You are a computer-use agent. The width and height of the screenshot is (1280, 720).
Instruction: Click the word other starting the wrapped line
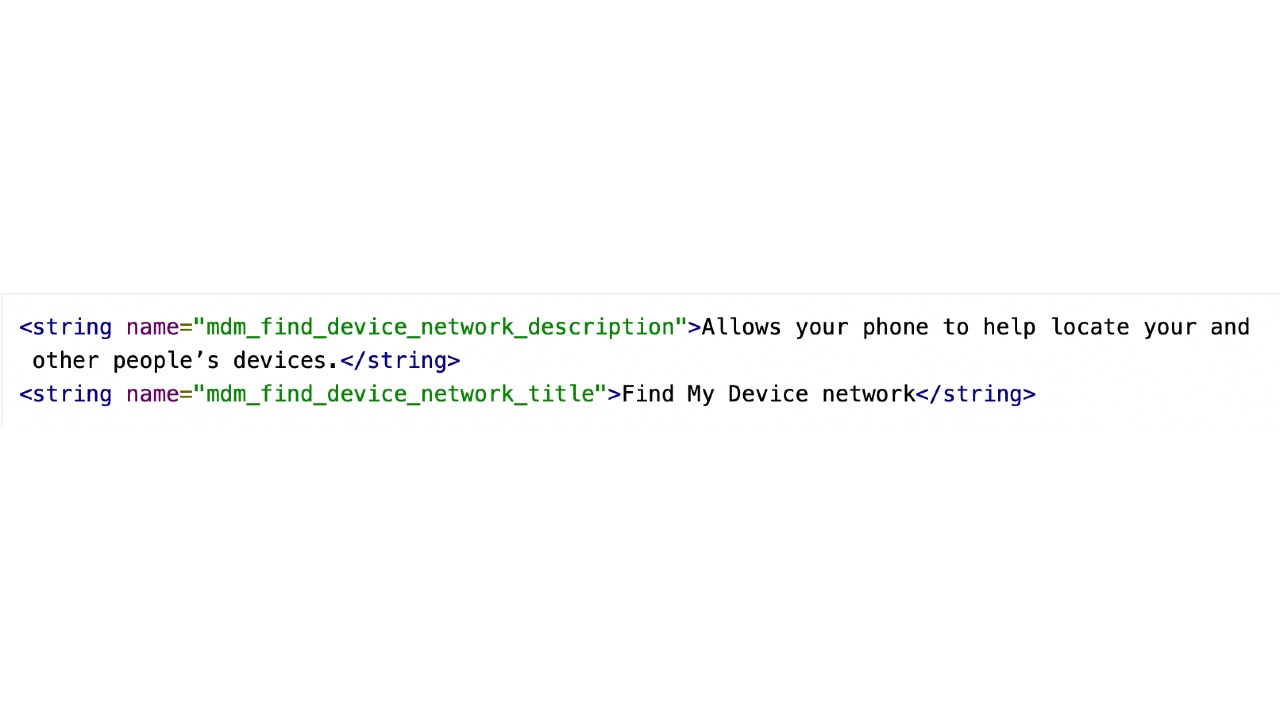[65, 361]
